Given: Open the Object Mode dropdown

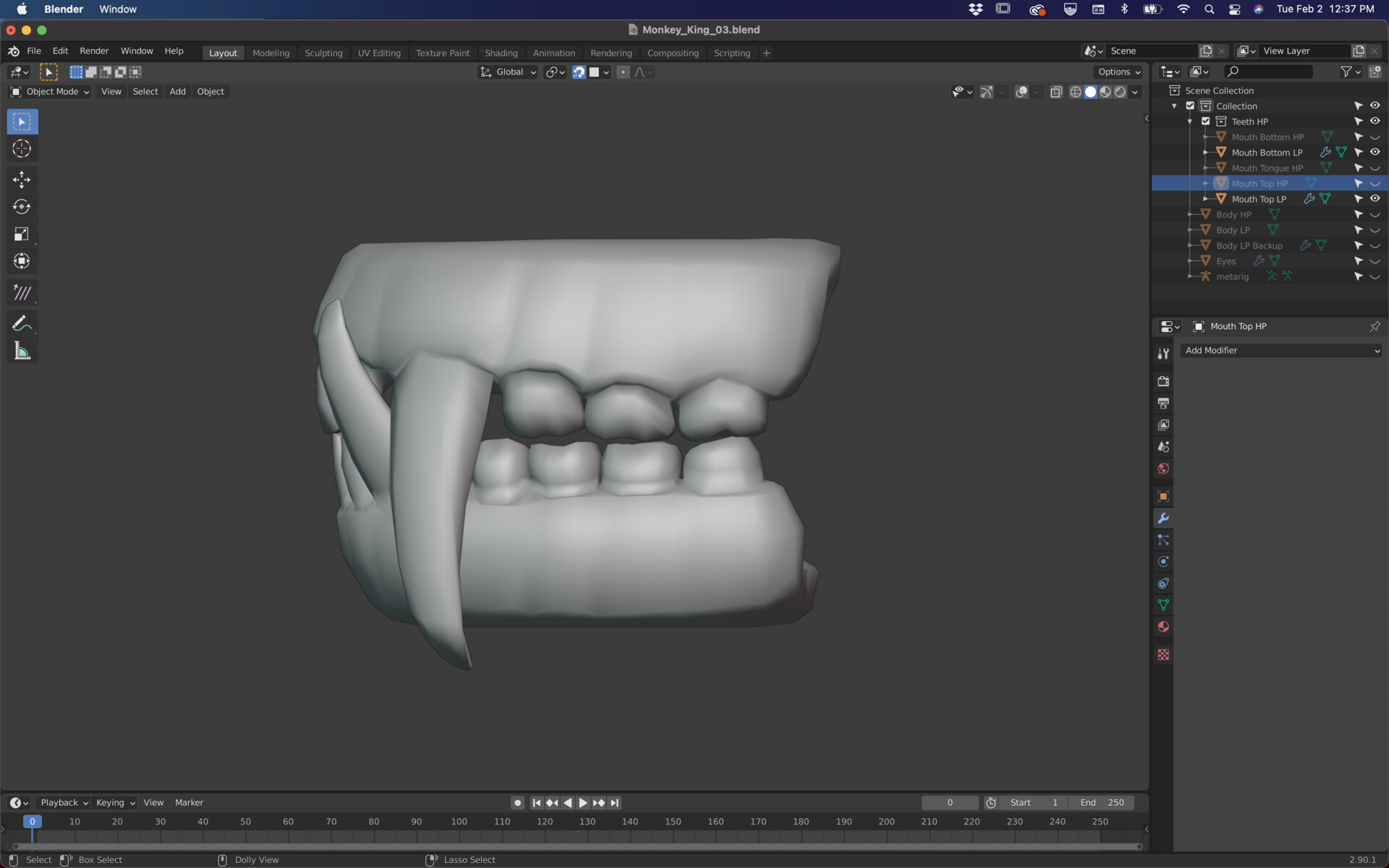Looking at the screenshot, I should 49,92.
